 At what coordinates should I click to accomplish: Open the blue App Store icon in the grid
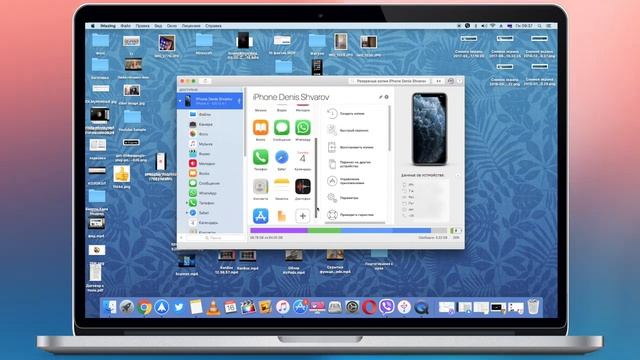[x=260, y=216]
